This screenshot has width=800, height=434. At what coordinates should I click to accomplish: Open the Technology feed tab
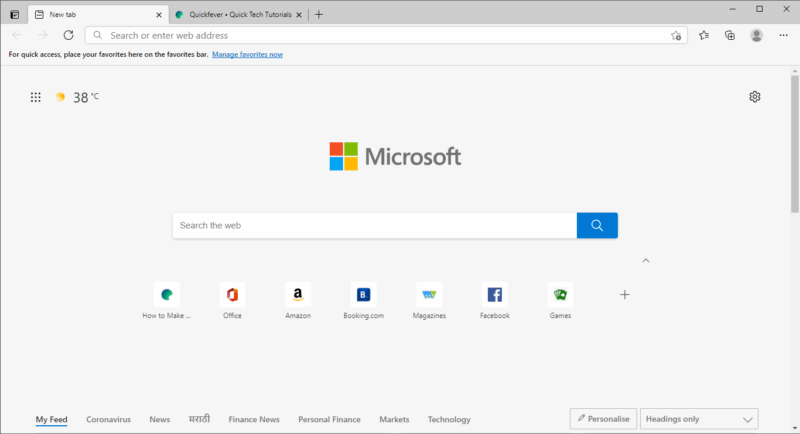pyautogui.click(x=449, y=419)
